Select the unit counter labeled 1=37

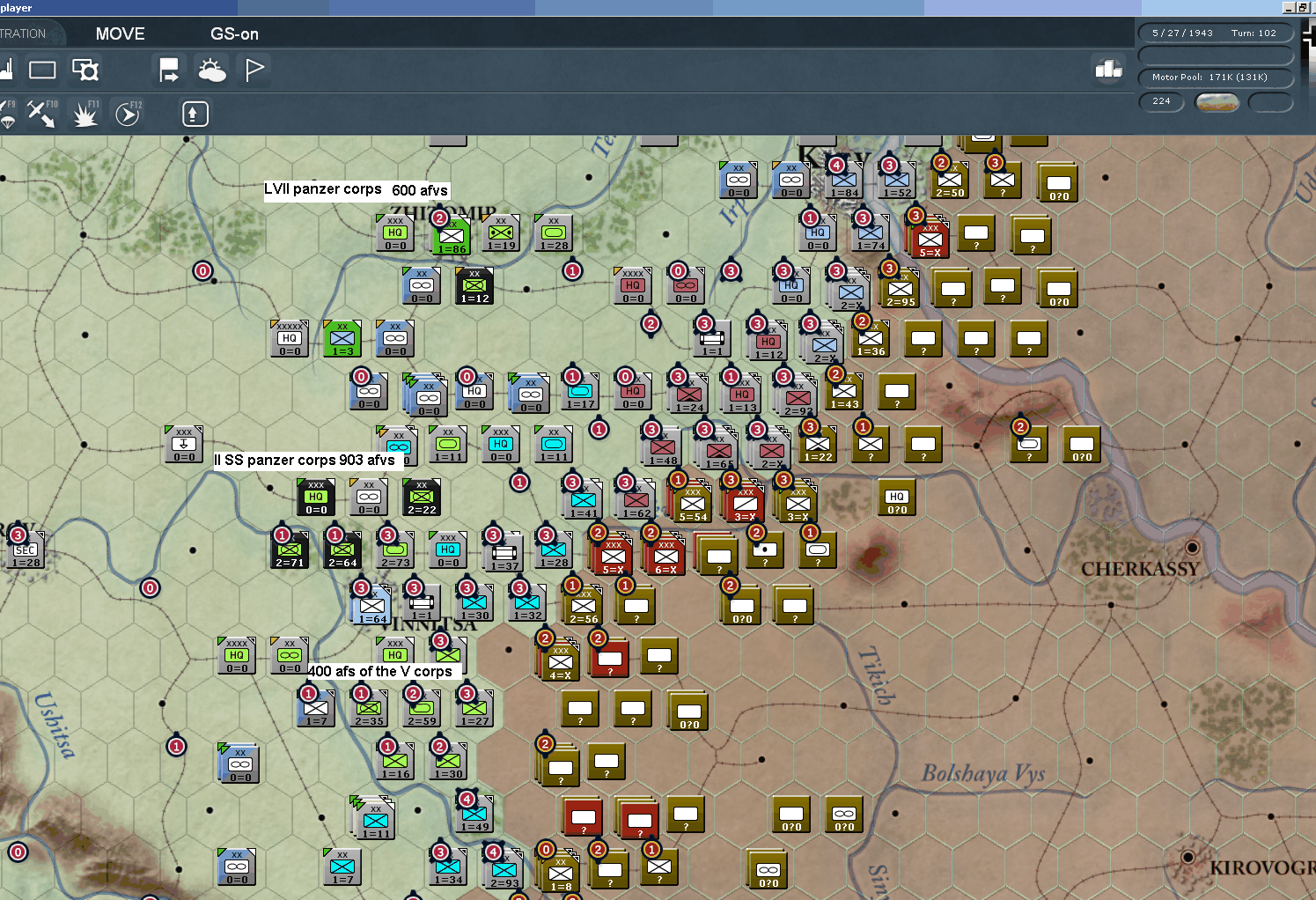(x=504, y=553)
